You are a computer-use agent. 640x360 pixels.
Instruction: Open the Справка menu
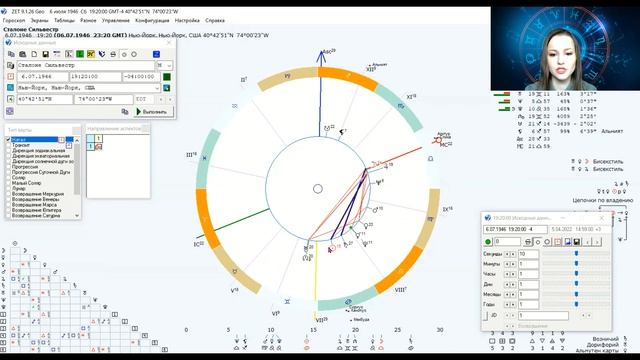coord(215,20)
